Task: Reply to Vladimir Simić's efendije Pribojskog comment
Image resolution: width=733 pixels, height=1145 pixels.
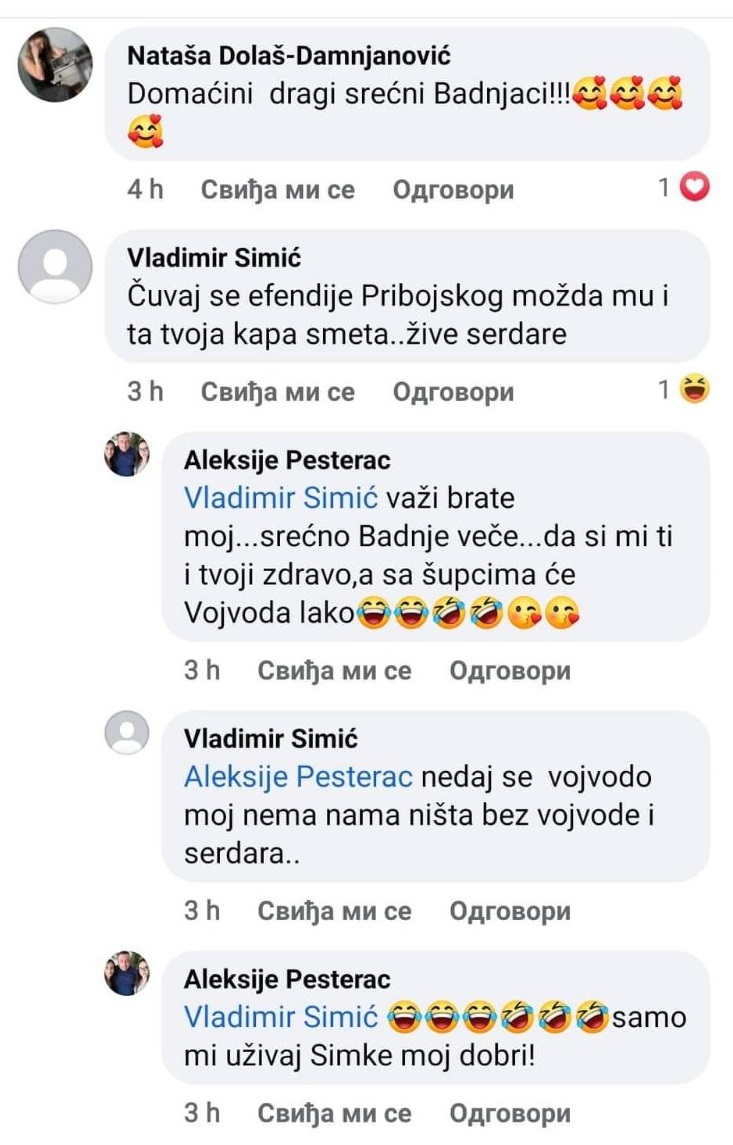Action: (453, 392)
